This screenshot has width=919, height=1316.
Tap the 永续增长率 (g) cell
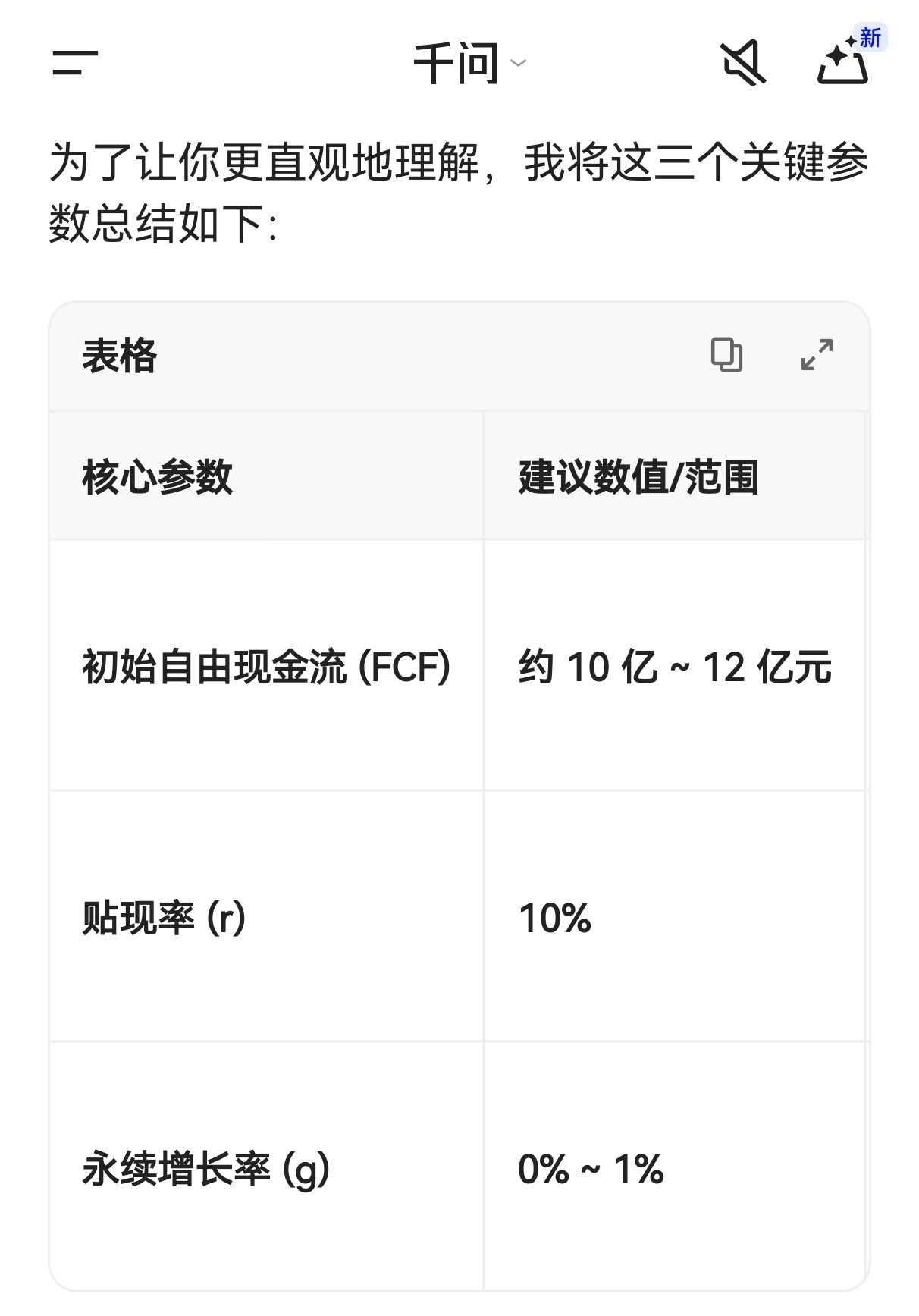[205, 1168]
